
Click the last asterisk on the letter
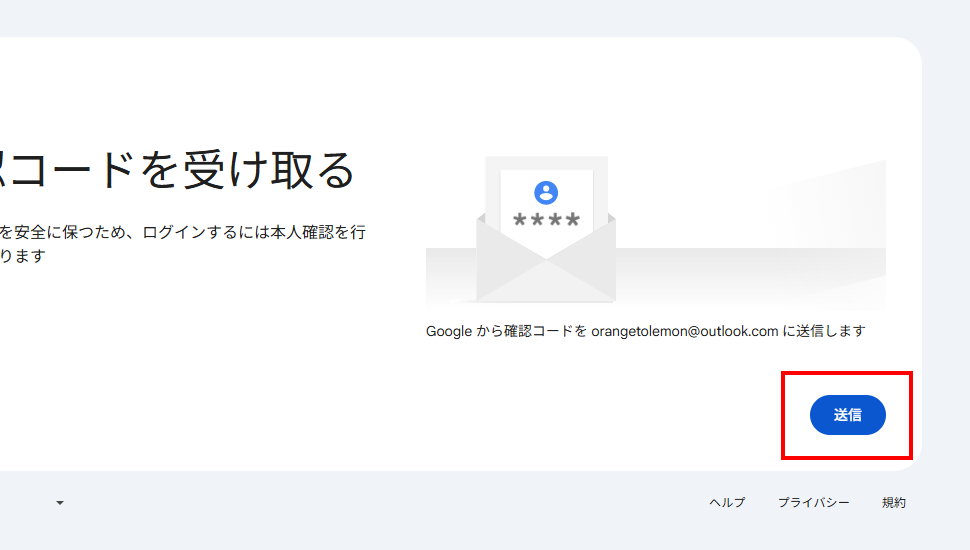[572, 220]
